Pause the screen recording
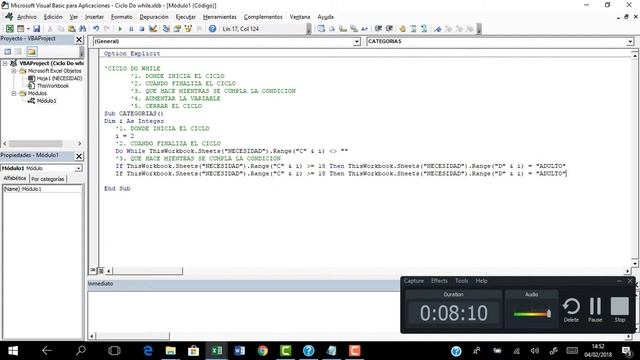Screen dimensions: 640x360 pyautogui.click(x=595, y=310)
